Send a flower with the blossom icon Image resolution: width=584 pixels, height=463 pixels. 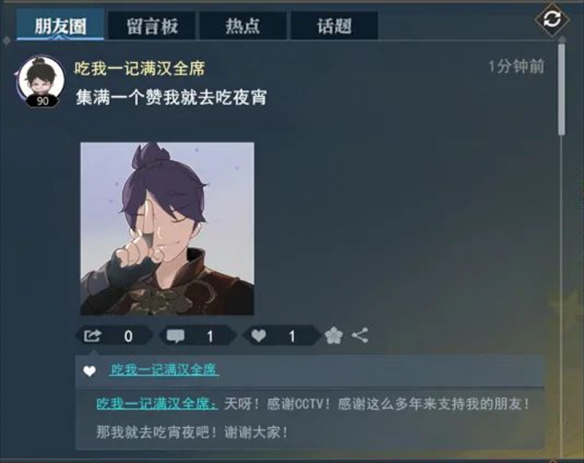[x=334, y=336]
